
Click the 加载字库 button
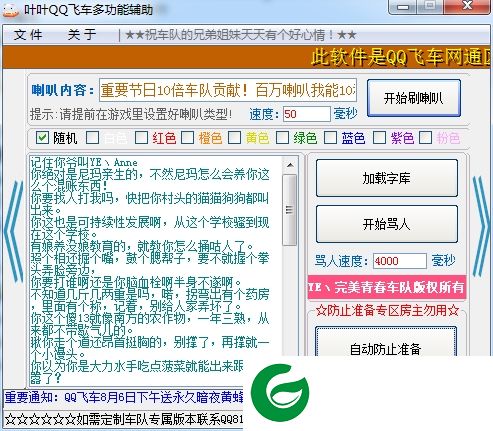coord(386,178)
